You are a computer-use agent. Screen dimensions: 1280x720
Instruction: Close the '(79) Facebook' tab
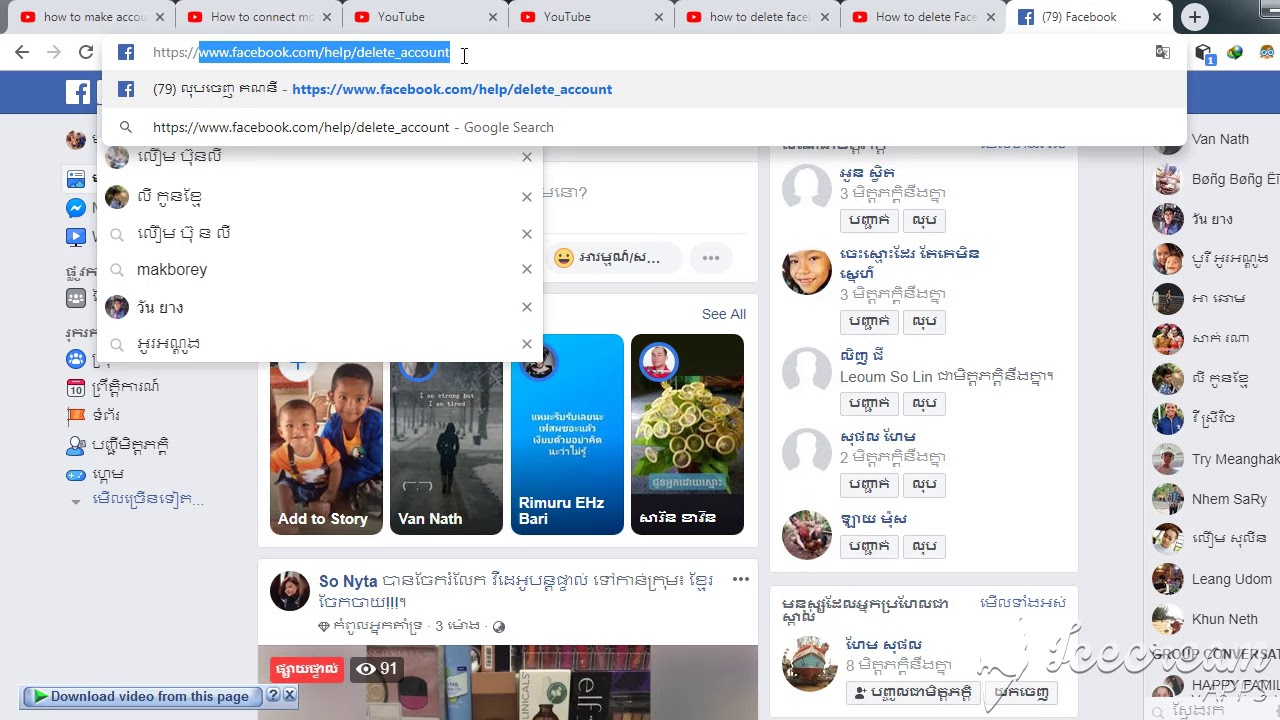[1157, 17]
